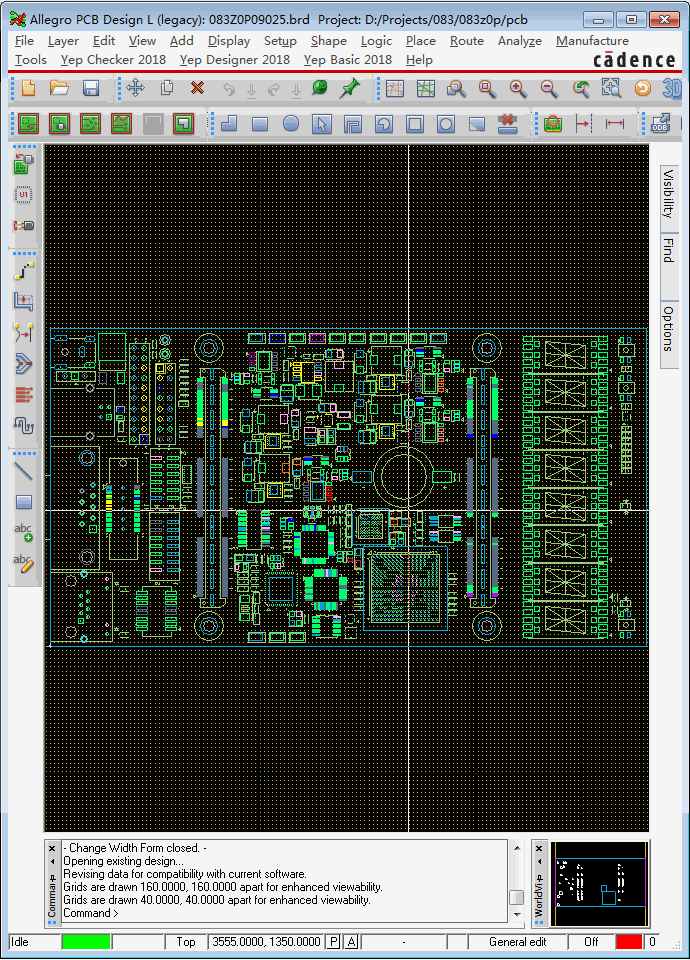Click the orange Refresh icon
Screen dimensions: 690x960
click(643, 89)
